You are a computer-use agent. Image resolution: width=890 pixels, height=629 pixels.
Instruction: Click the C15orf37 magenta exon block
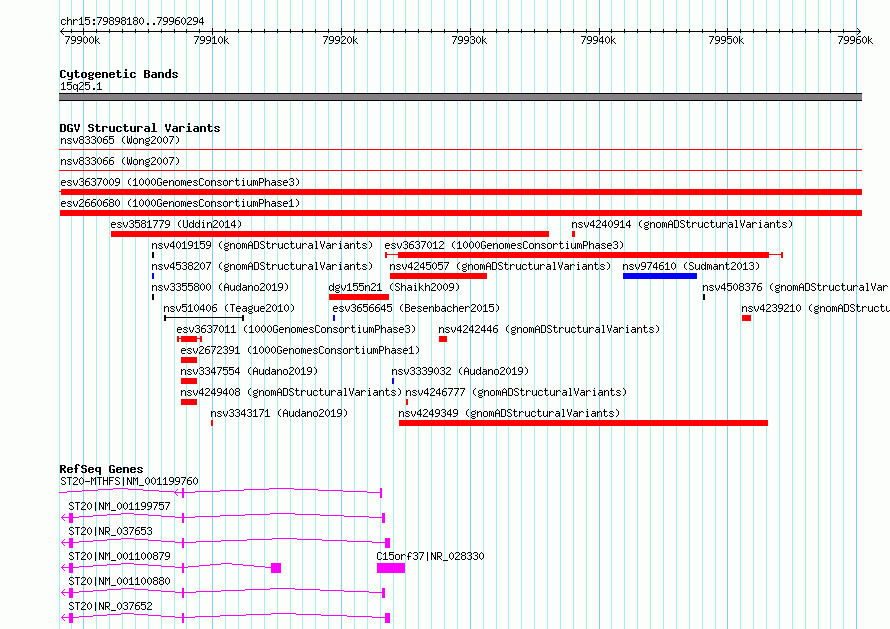click(391, 568)
